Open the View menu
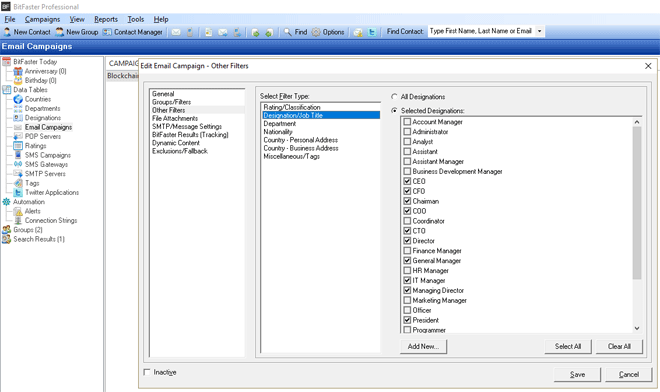This screenshot has width=660, height=392. tap(77, 19)
